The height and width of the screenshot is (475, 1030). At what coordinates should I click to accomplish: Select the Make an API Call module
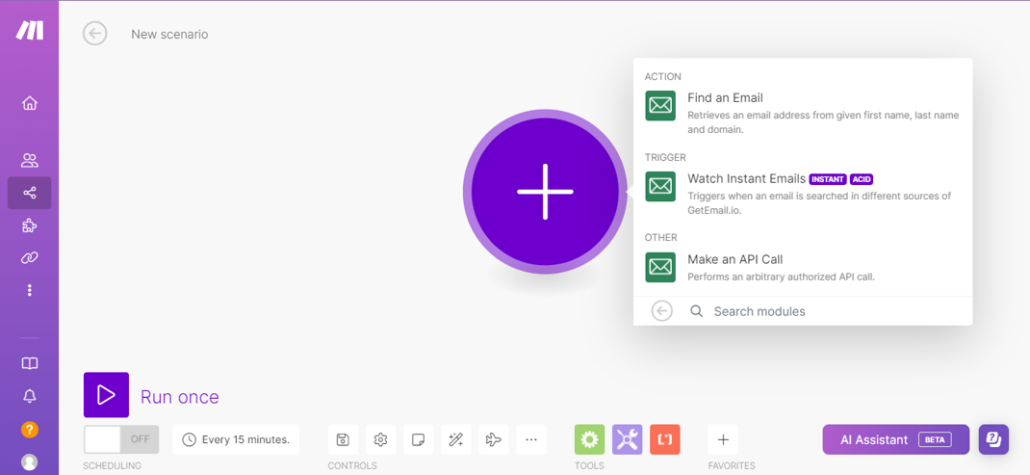(x=803, y=267)
